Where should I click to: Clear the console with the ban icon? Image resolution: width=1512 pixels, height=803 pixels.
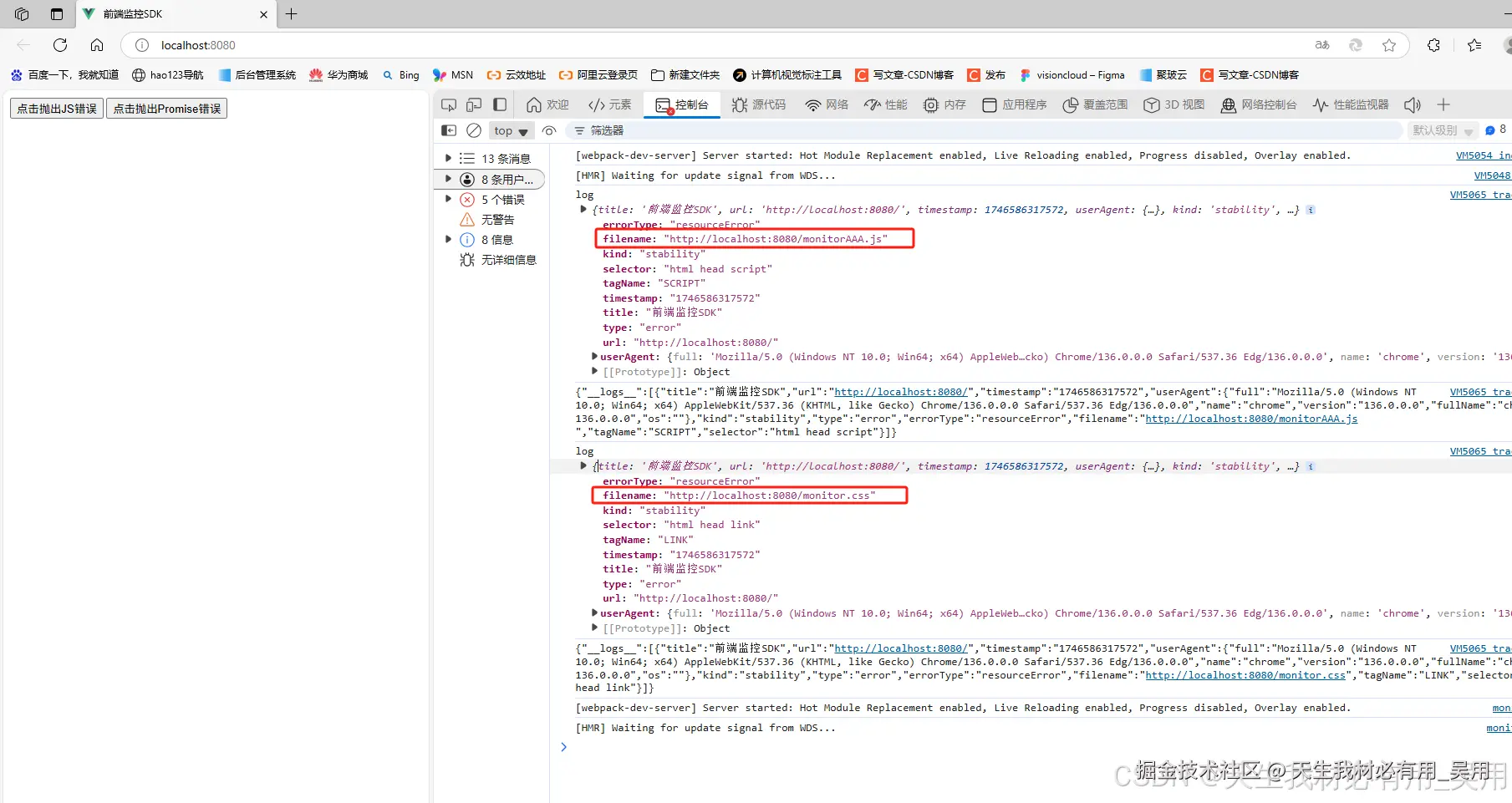click(x=474, y=130)
